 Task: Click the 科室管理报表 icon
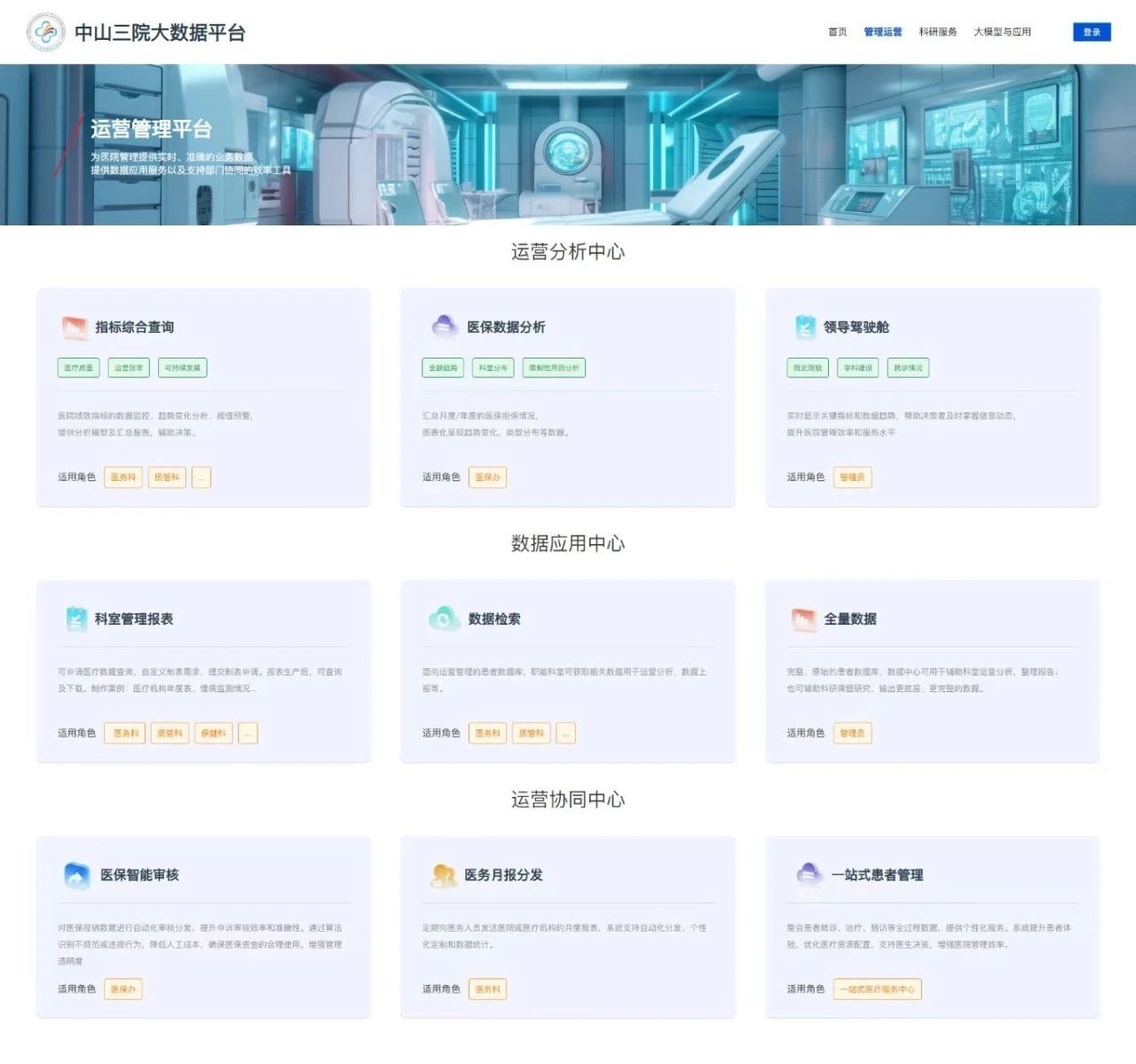pyautogui.click(x=76, y=619)
